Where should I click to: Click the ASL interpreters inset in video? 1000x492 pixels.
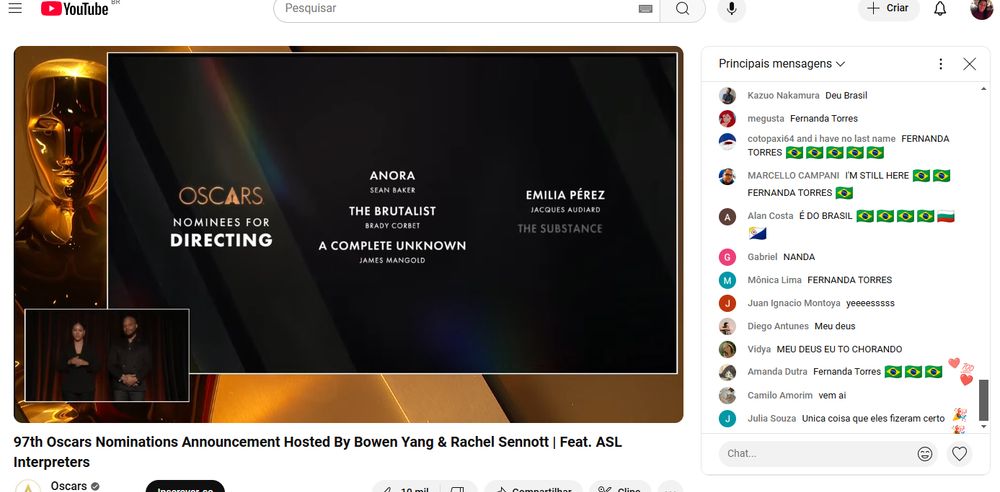tap(107, 355)
